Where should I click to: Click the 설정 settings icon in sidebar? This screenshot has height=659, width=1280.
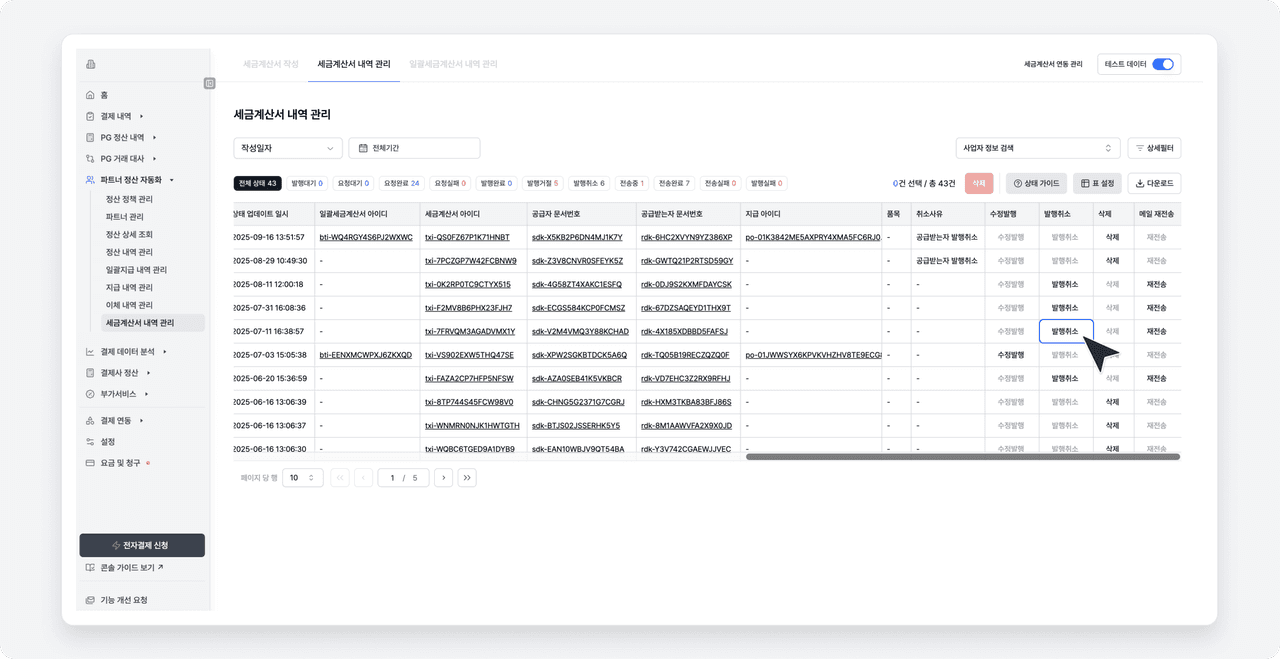90,442
